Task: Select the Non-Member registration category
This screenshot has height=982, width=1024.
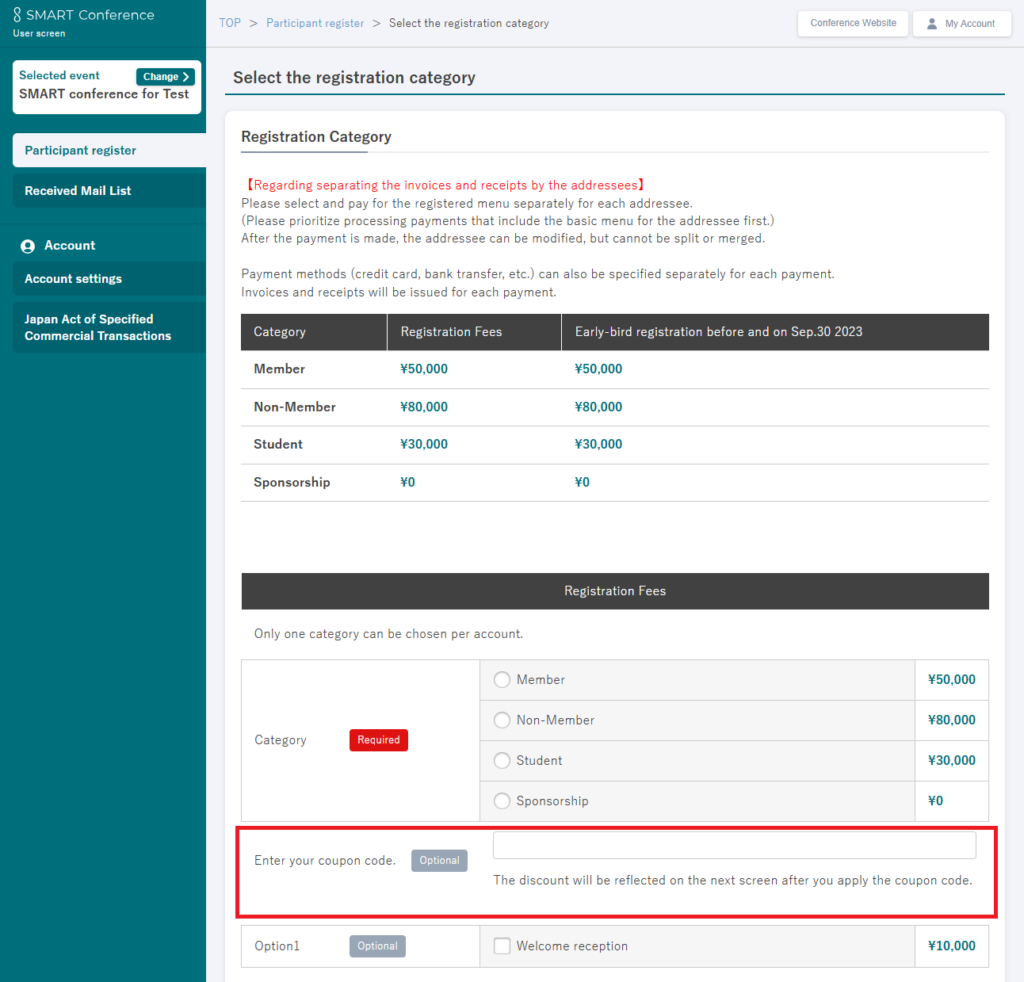Action: 502,720
